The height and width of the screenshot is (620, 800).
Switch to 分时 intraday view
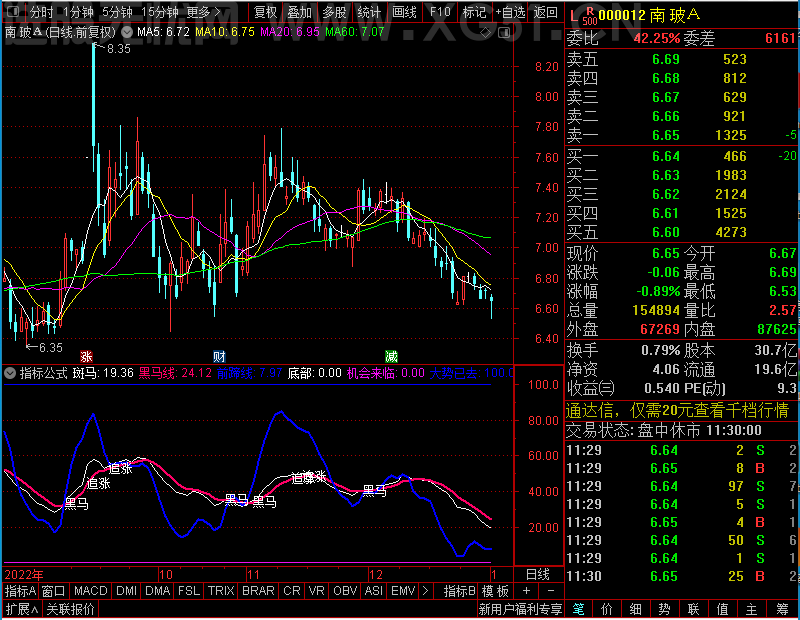point(41,12)
